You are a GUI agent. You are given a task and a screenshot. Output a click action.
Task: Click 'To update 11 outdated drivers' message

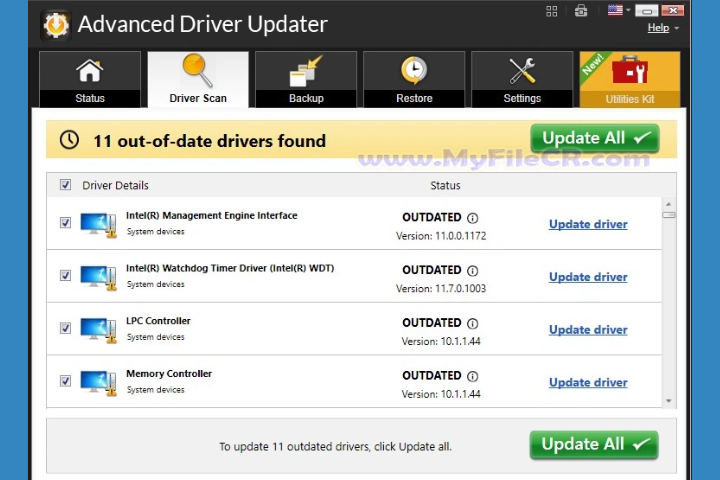coord(335,446)
